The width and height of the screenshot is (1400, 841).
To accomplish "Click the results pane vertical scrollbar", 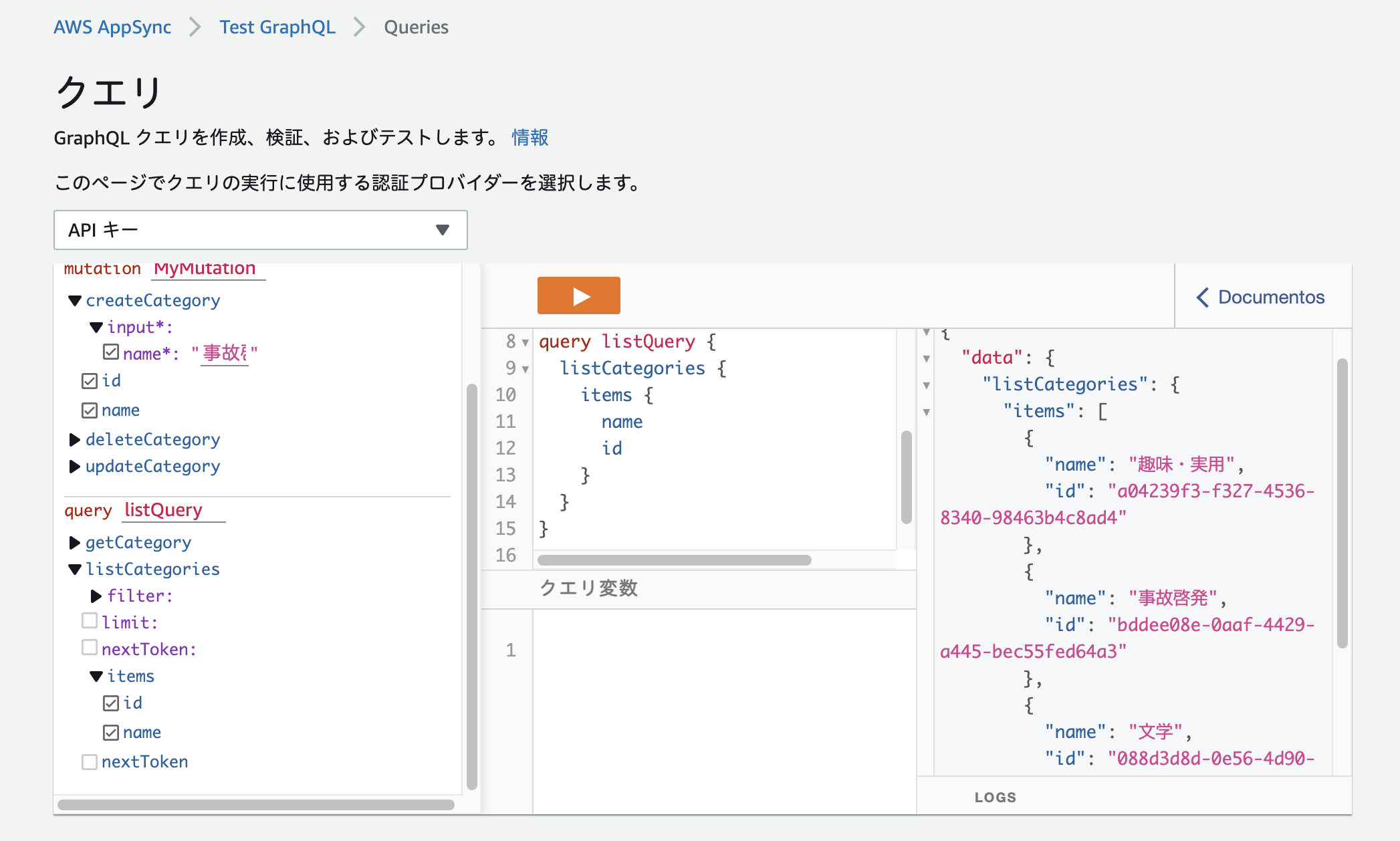I will [x=1342, y=504].
